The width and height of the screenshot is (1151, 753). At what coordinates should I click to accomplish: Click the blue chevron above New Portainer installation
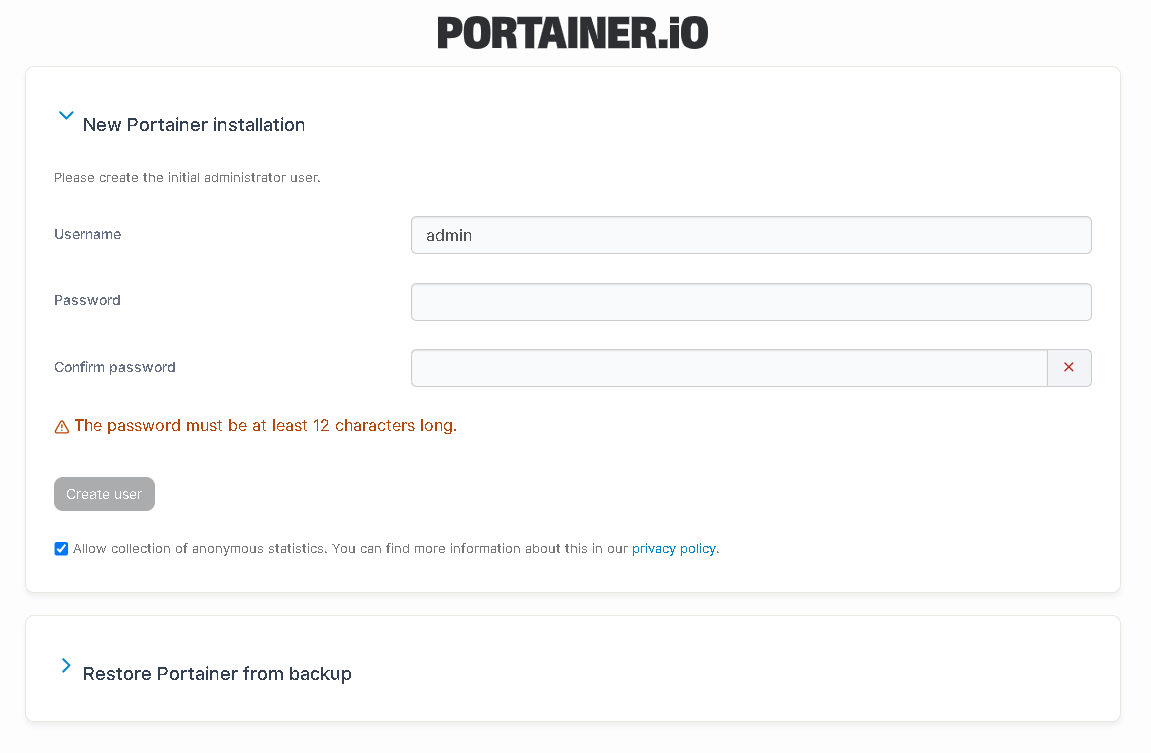pos(66,115)
